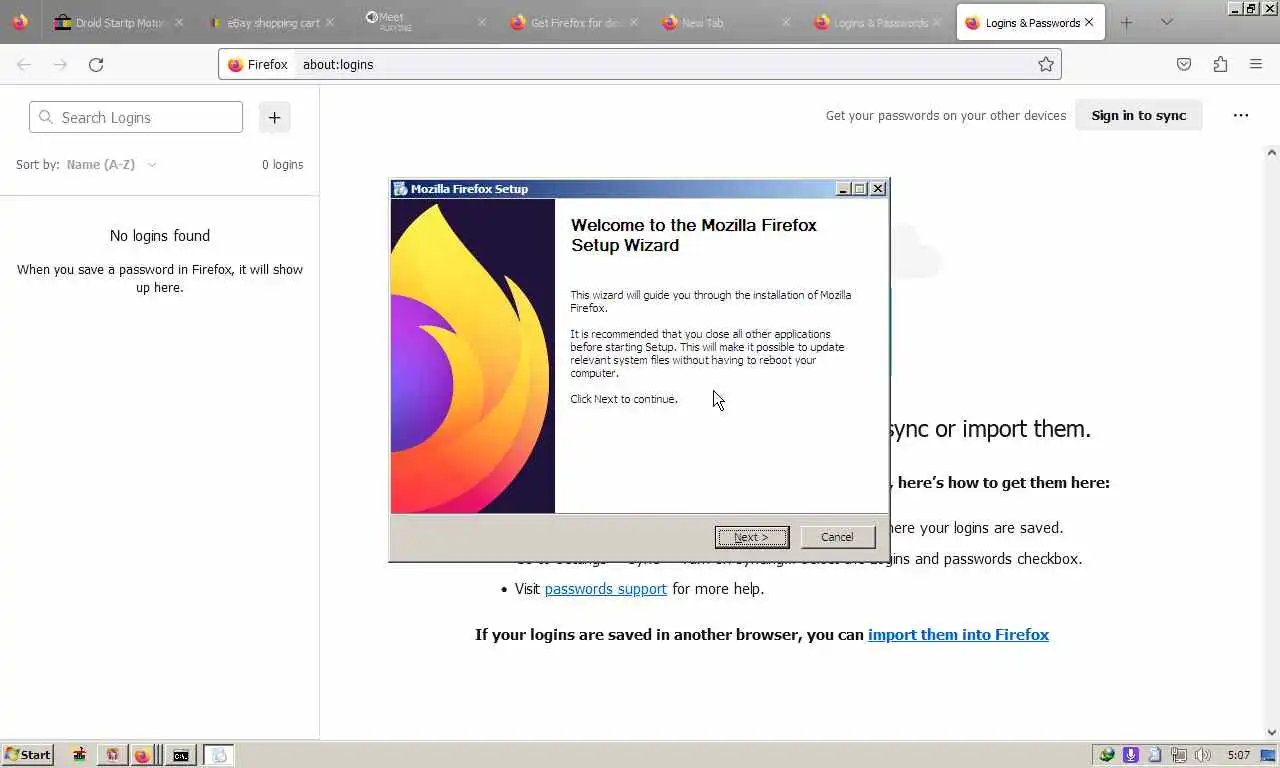This screenshot has height=768, width=1280.
Task: Open the list all tabs dropdown
Action: click(x=1166, y=22)
